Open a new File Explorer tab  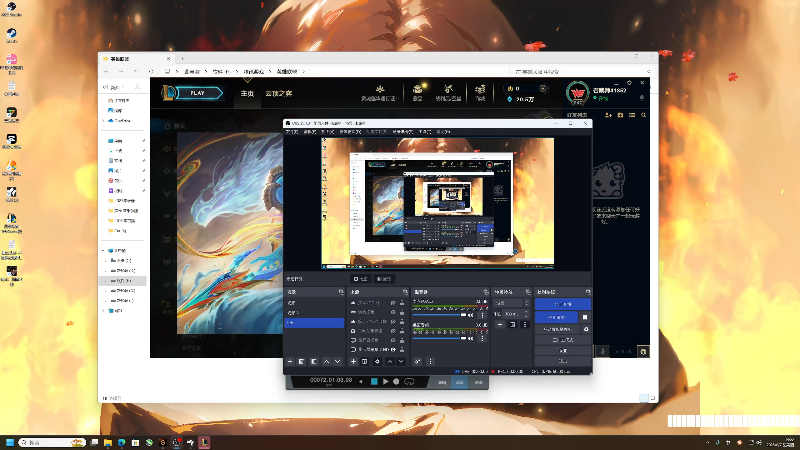(182, 59)
